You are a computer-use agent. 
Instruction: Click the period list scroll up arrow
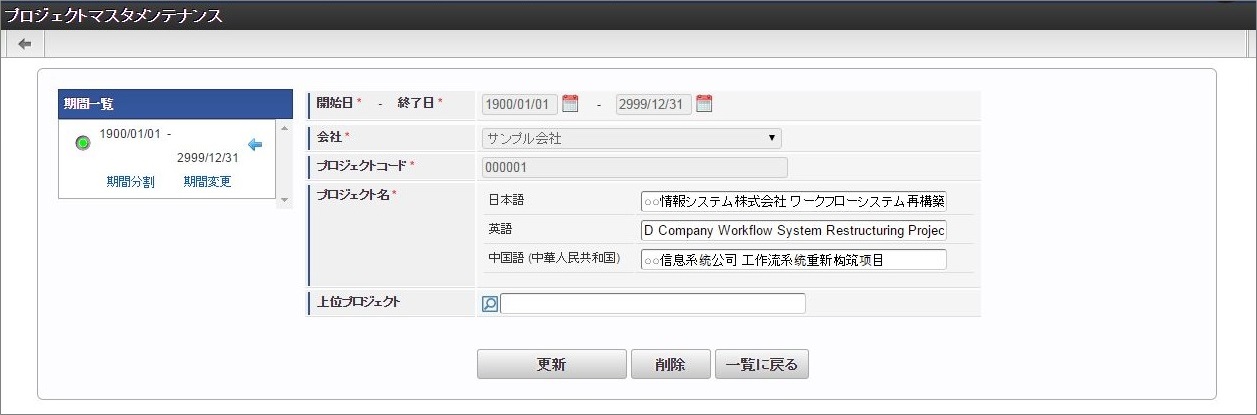coord(284,127)
